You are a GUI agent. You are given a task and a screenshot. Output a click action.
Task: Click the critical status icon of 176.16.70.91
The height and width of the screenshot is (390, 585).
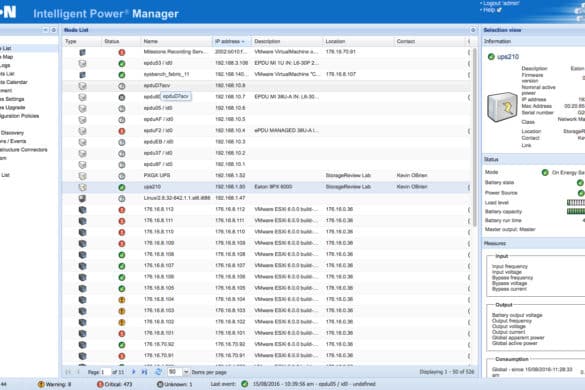pos(122,356)
